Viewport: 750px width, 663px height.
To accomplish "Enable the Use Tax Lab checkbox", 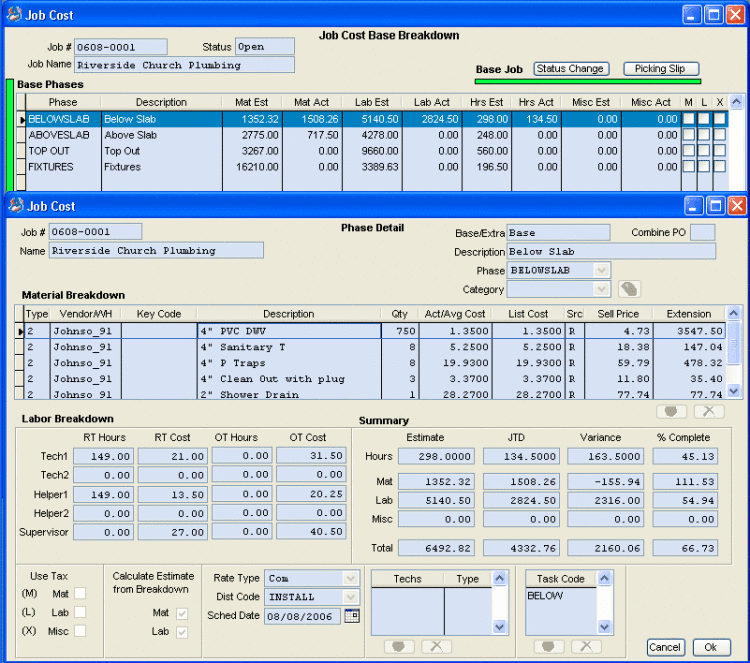I will [x=80, y=612].
